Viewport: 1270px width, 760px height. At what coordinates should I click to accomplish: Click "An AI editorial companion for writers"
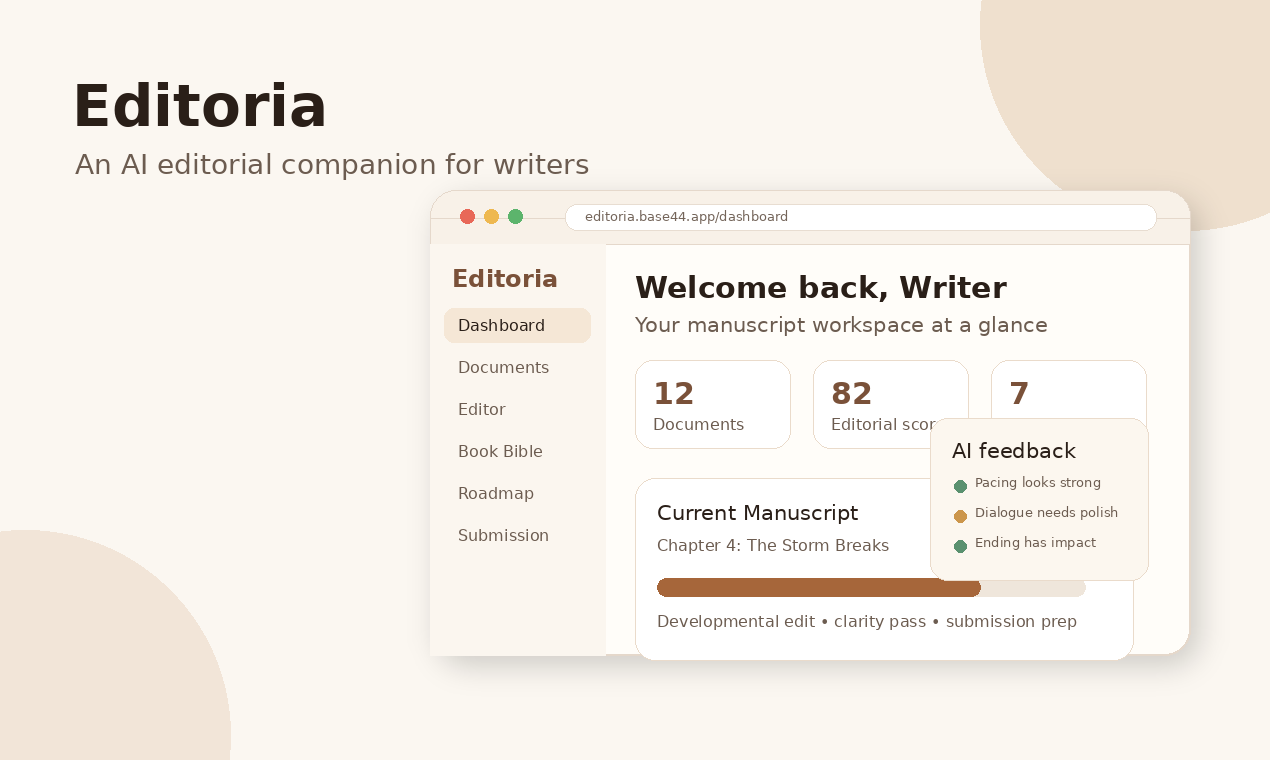click(332, 164)
